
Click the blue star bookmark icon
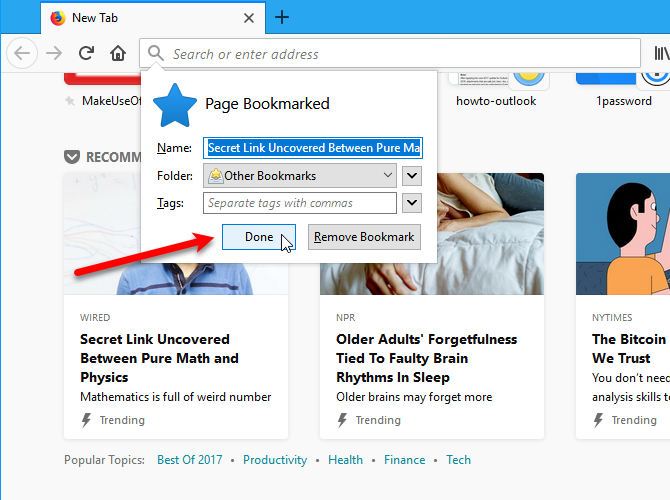(175, 106)
